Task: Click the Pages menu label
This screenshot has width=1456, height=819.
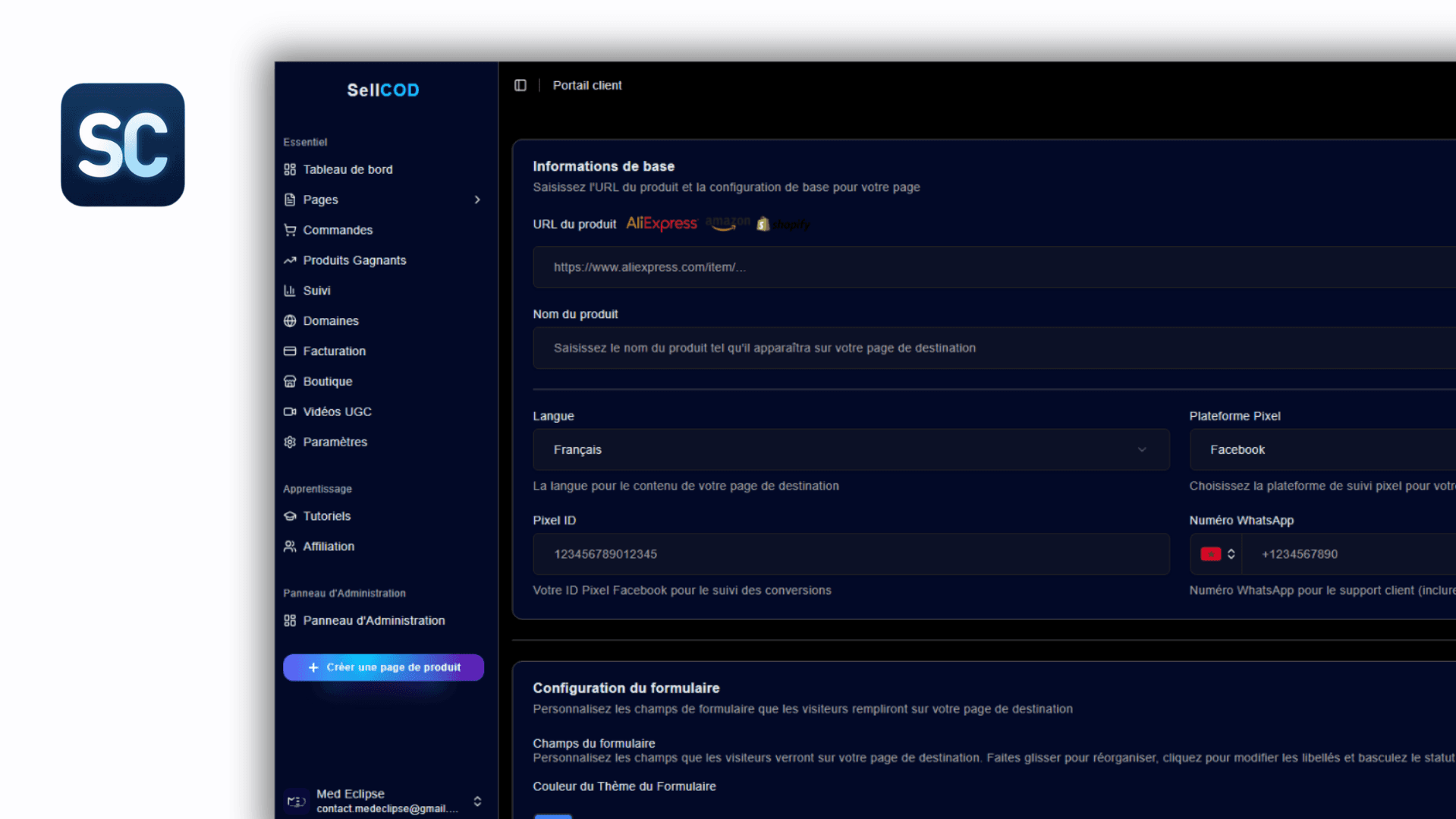Action: point(320,200)
